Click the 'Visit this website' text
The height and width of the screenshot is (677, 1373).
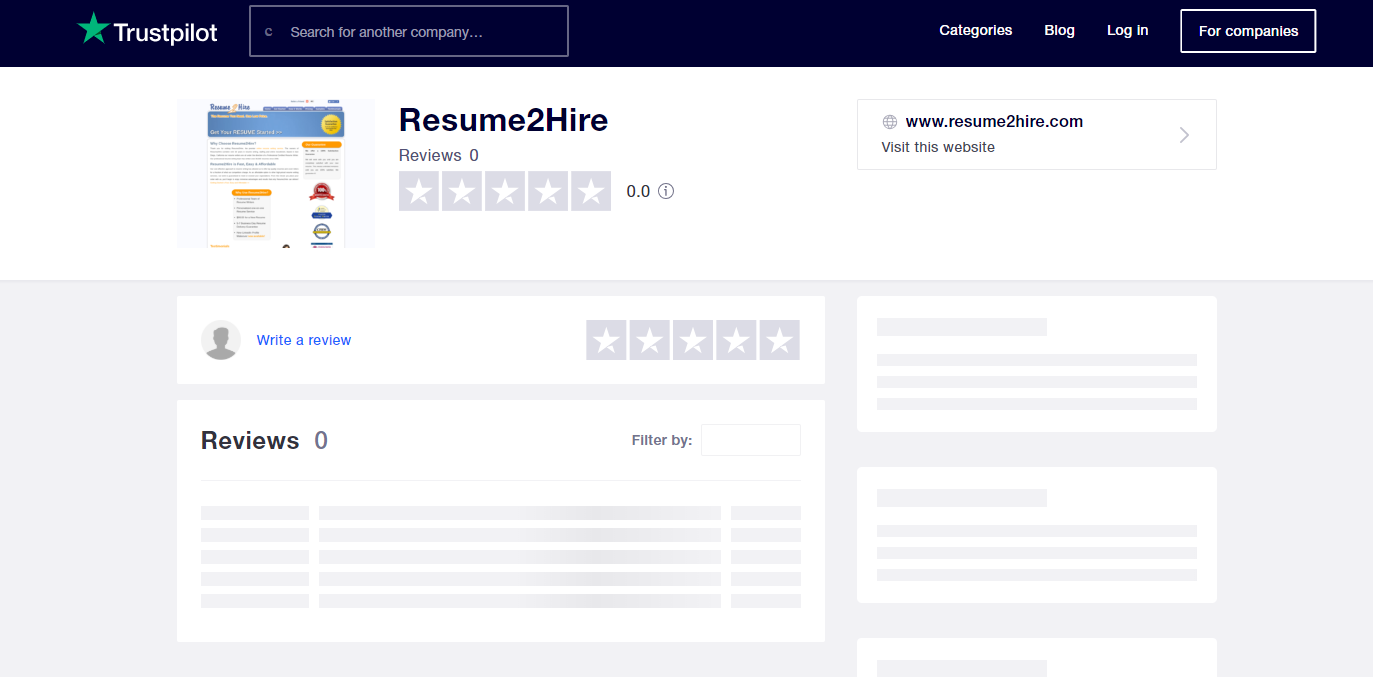pos(938,147)
